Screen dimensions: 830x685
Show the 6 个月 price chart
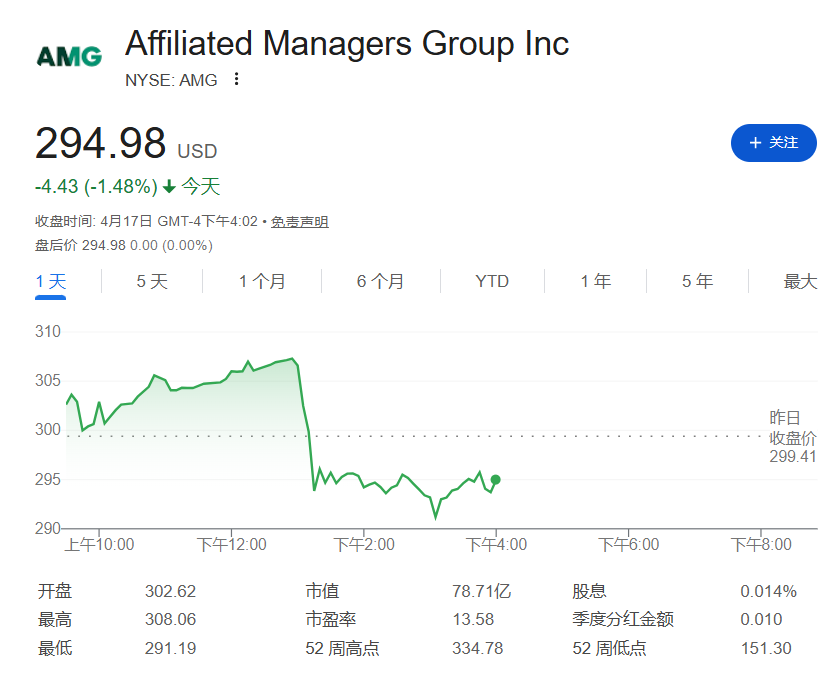[380, 281]
